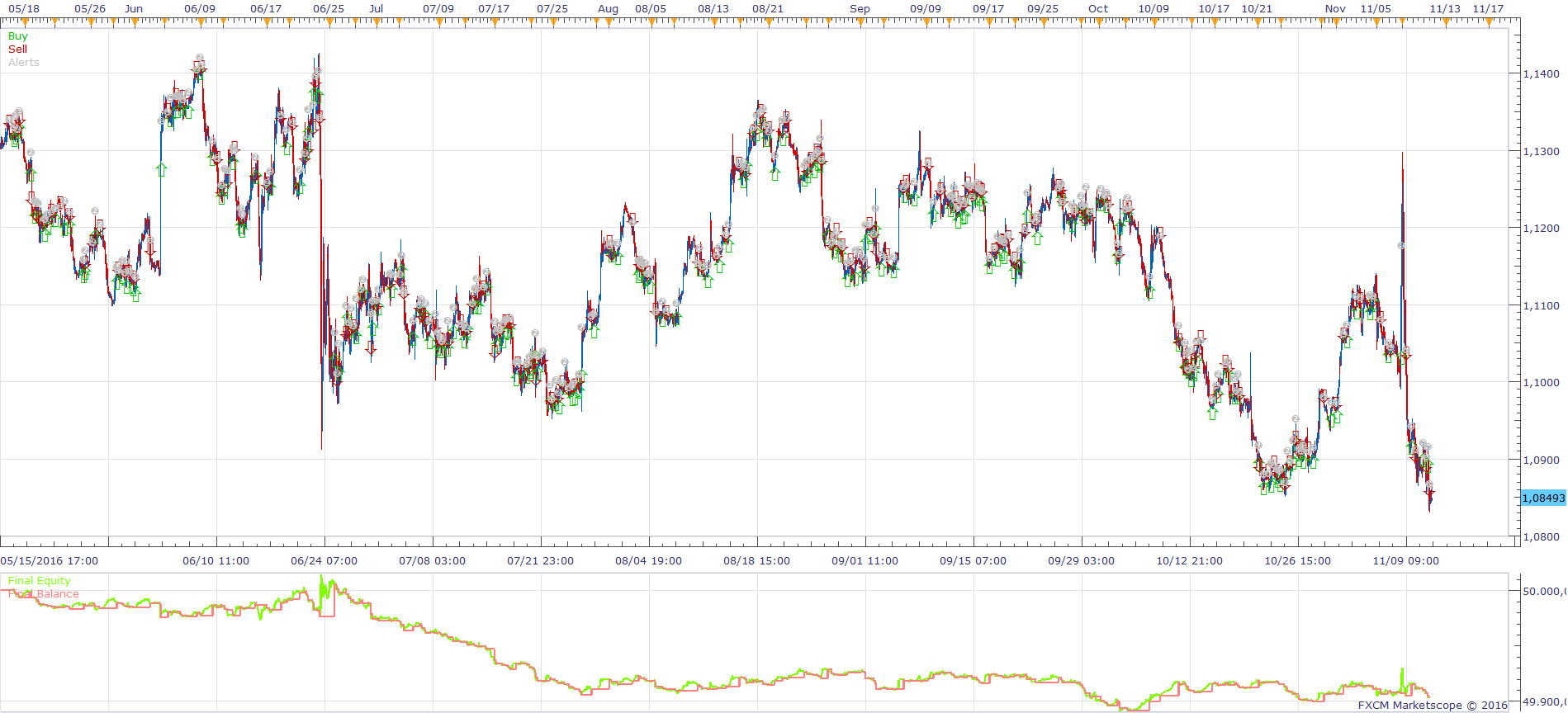
Task: Click the 1,0900 price axis label
Action: click(1541, 460)
